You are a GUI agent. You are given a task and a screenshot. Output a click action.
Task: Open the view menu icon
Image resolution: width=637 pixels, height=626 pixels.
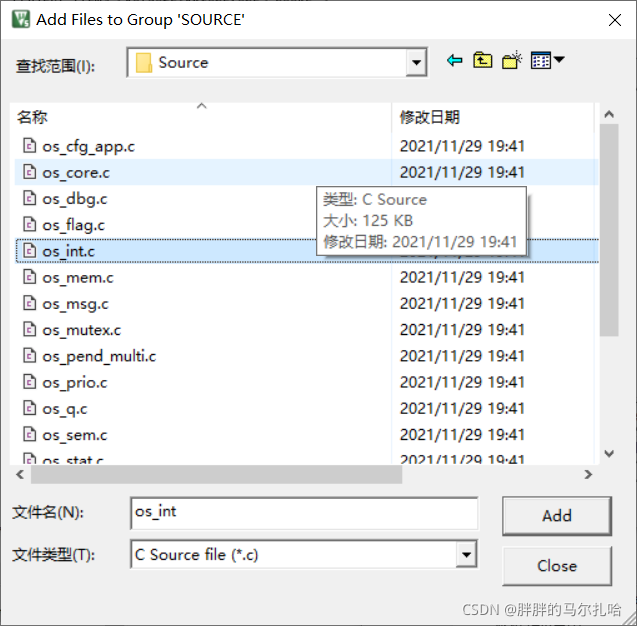tap(541, 61)
